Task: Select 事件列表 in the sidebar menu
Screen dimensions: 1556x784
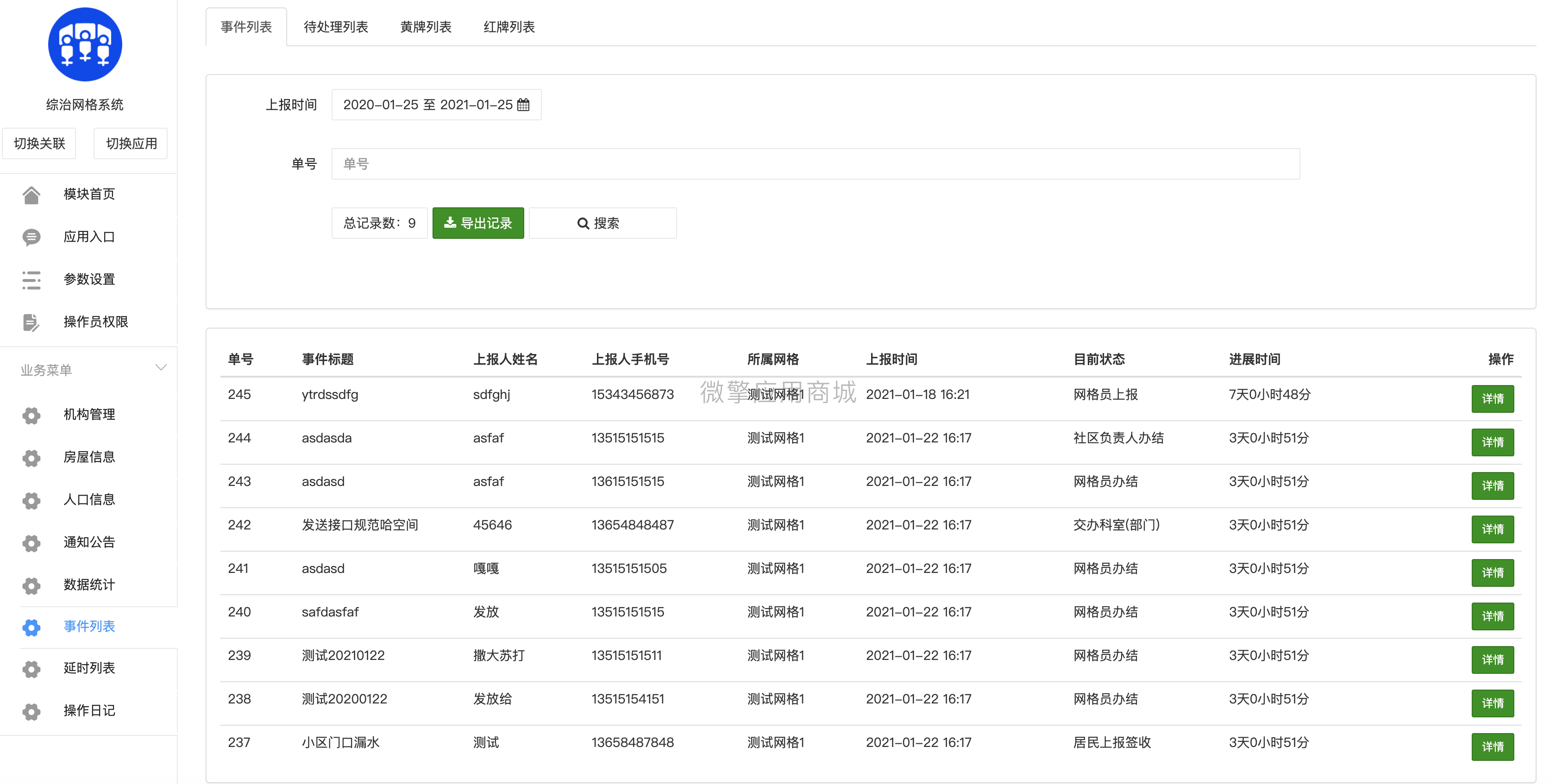Action: pyautogui.click(x=89, y=626)
